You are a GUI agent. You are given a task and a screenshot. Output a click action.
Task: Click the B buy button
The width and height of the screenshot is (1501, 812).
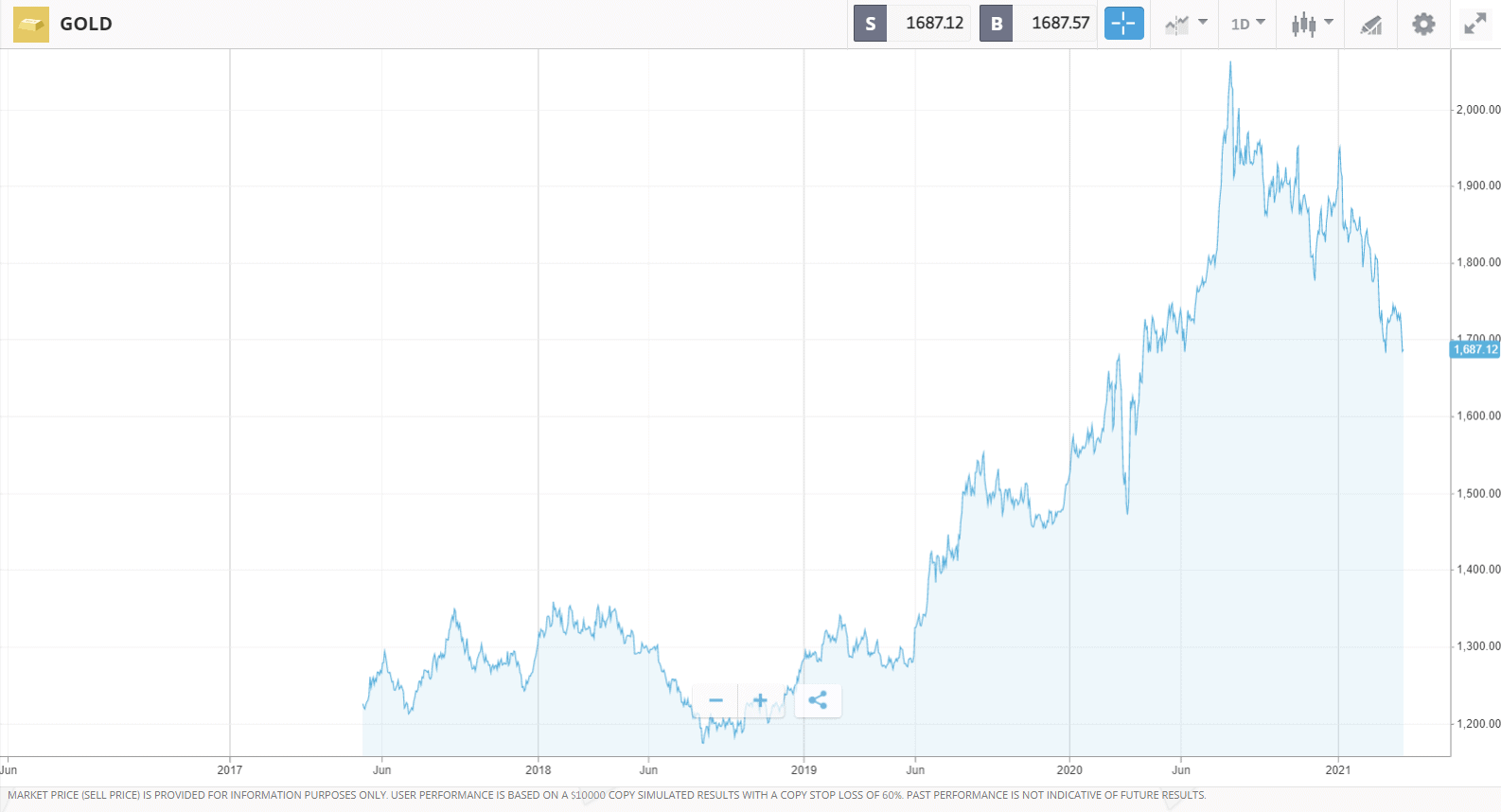[x=996, y=24]
